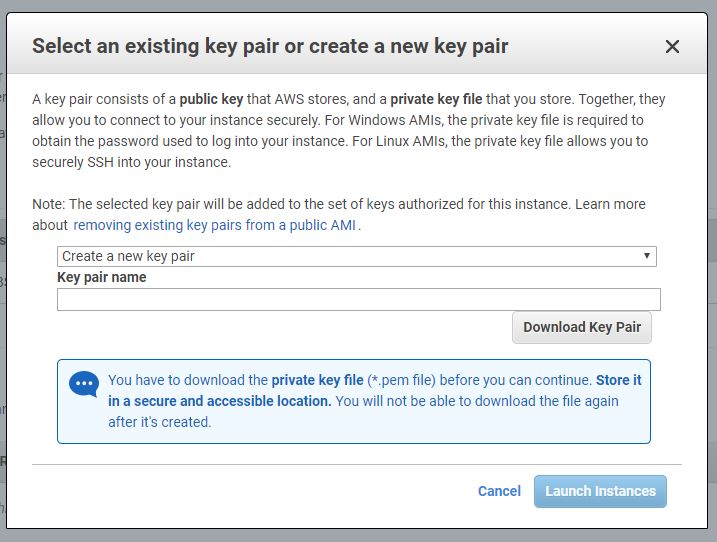This screenshot has width=717, height=542.
Task: Click the "(*.pem file)" text in the notice
Action: pos(401,380)
